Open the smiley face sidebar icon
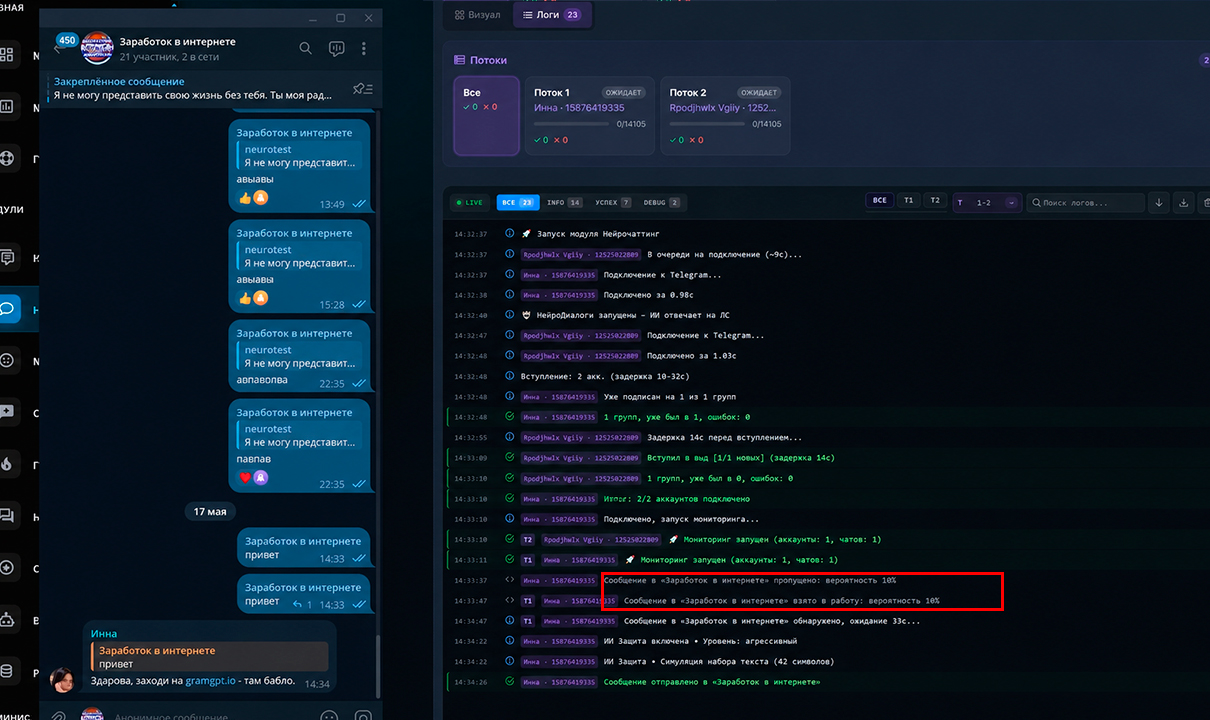Screen dimensions: 1210x720 click(7, 360)
